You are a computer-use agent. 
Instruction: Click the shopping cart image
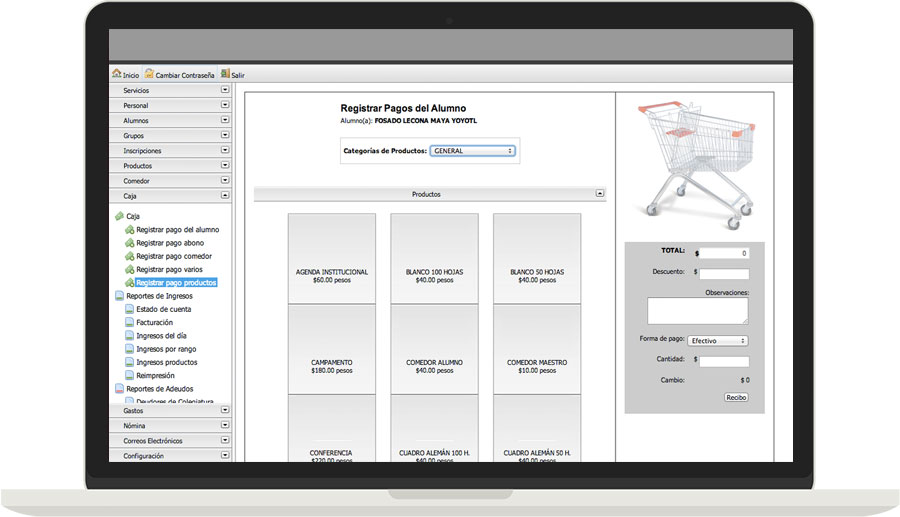click(696, 165)
